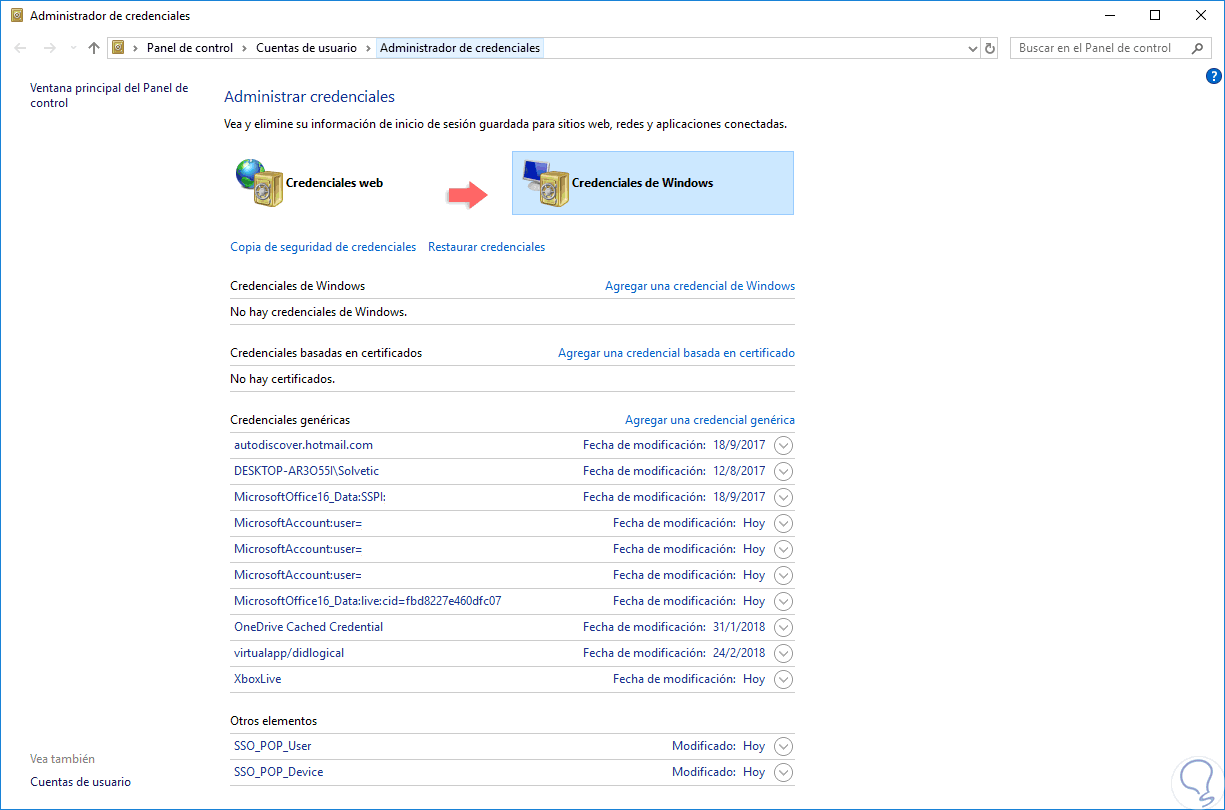Expand XboxLive credential chevron
Image resolution: width=1225 pixels, height=810 pixels.
[x=784, y=679]
